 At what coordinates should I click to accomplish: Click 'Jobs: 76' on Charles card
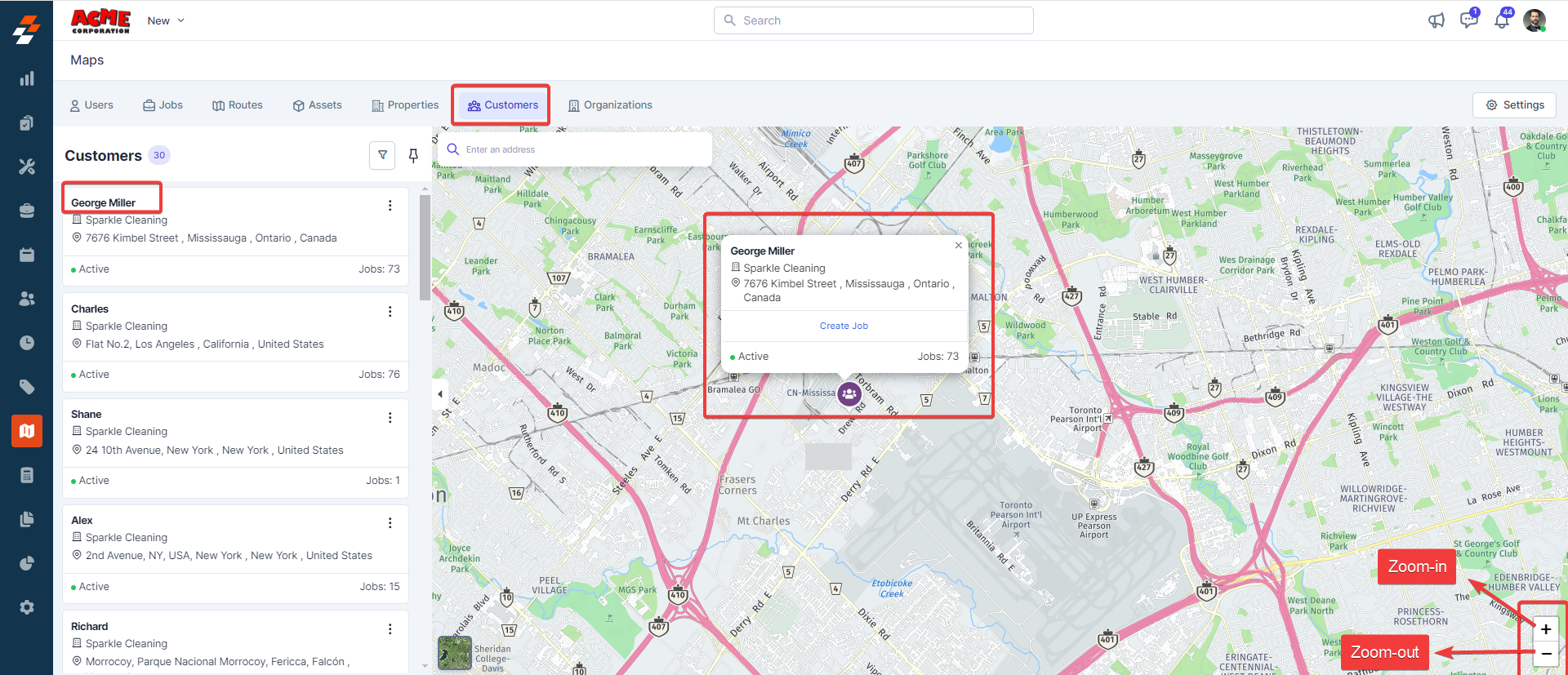tap(379, 375)
